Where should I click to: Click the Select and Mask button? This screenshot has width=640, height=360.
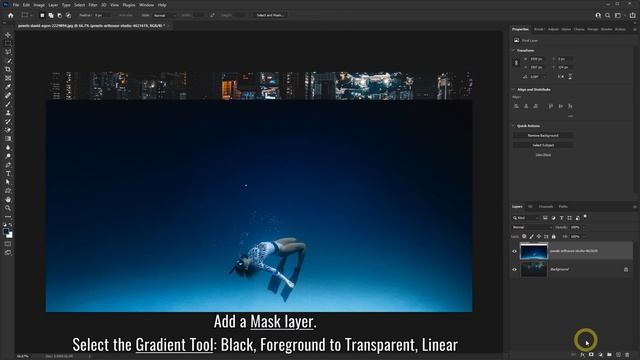pos(270,15)
